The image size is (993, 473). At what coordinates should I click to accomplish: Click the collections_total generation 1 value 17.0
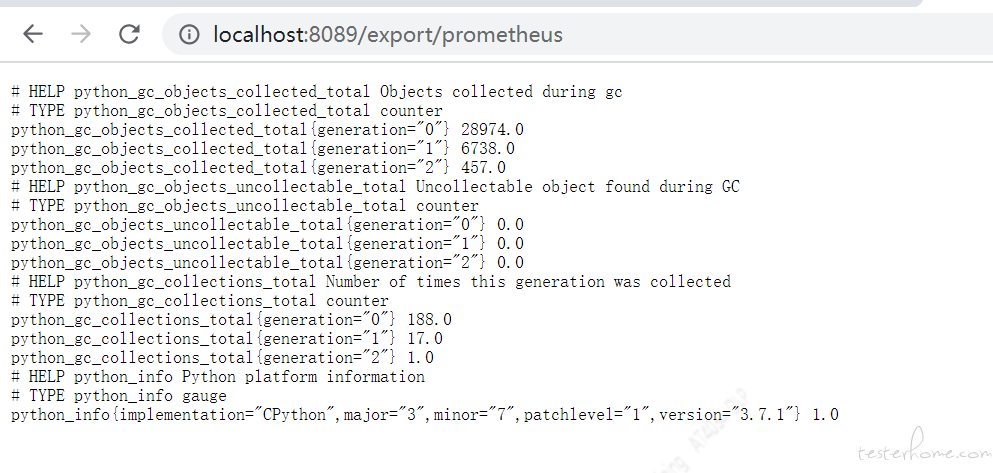[x=425, y=339]
